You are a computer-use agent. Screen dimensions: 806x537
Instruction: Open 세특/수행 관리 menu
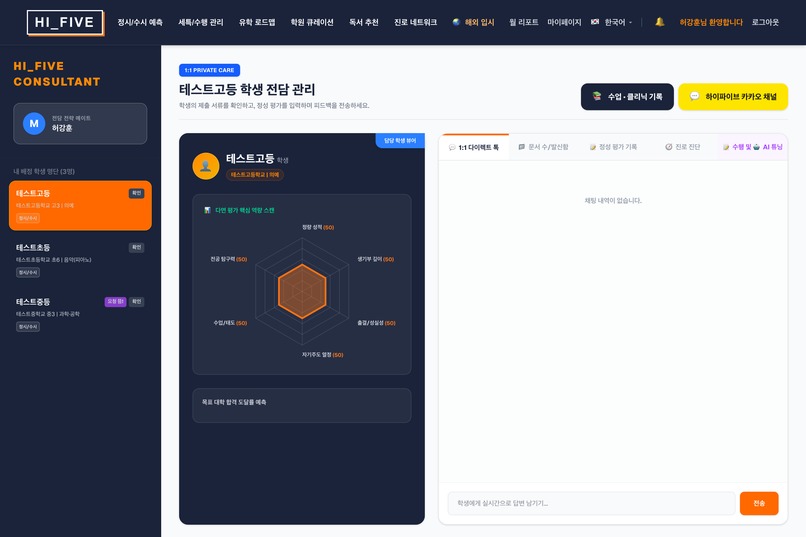pos(200,22)
